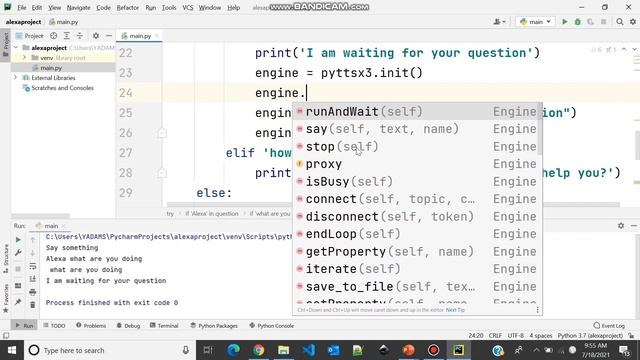Image resolution: width=640 pixels, height=360 pixels.
Task: Select opened file locator icon in Project panel
Action: 53,36
